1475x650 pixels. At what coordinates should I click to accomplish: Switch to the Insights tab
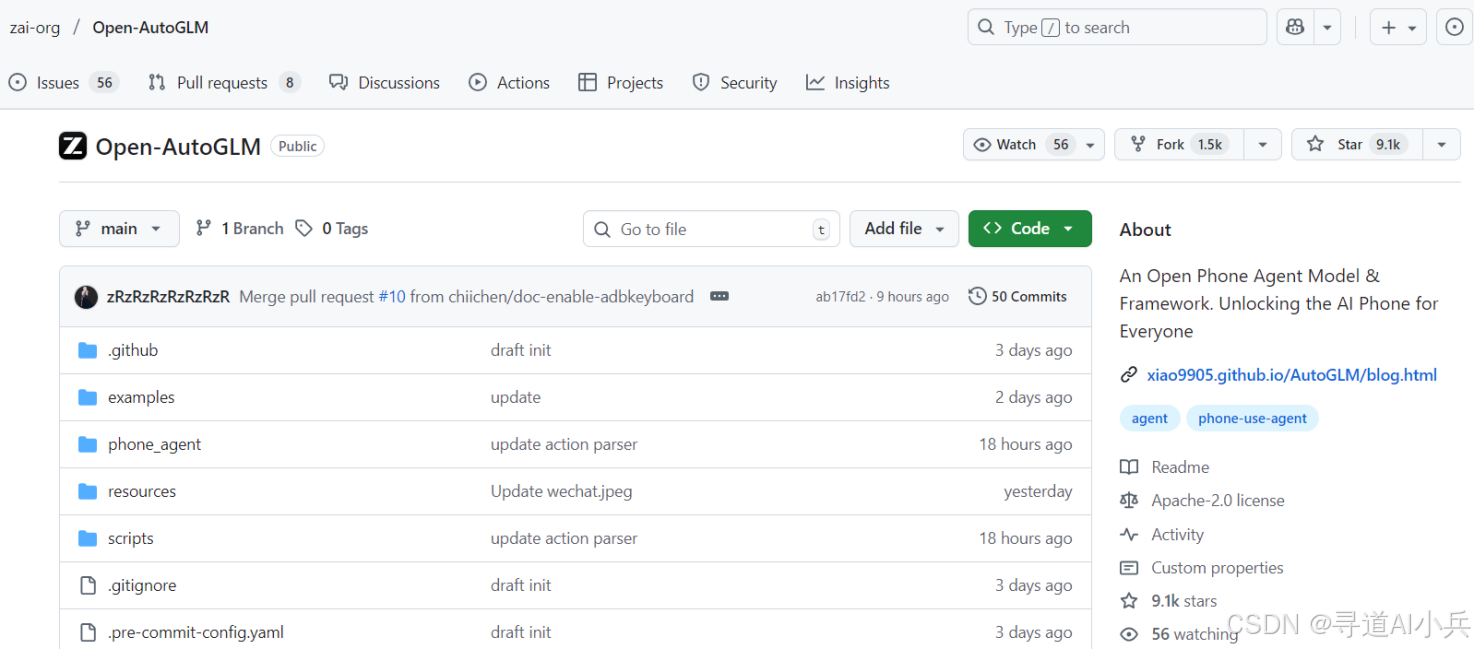tap(848, 83)
